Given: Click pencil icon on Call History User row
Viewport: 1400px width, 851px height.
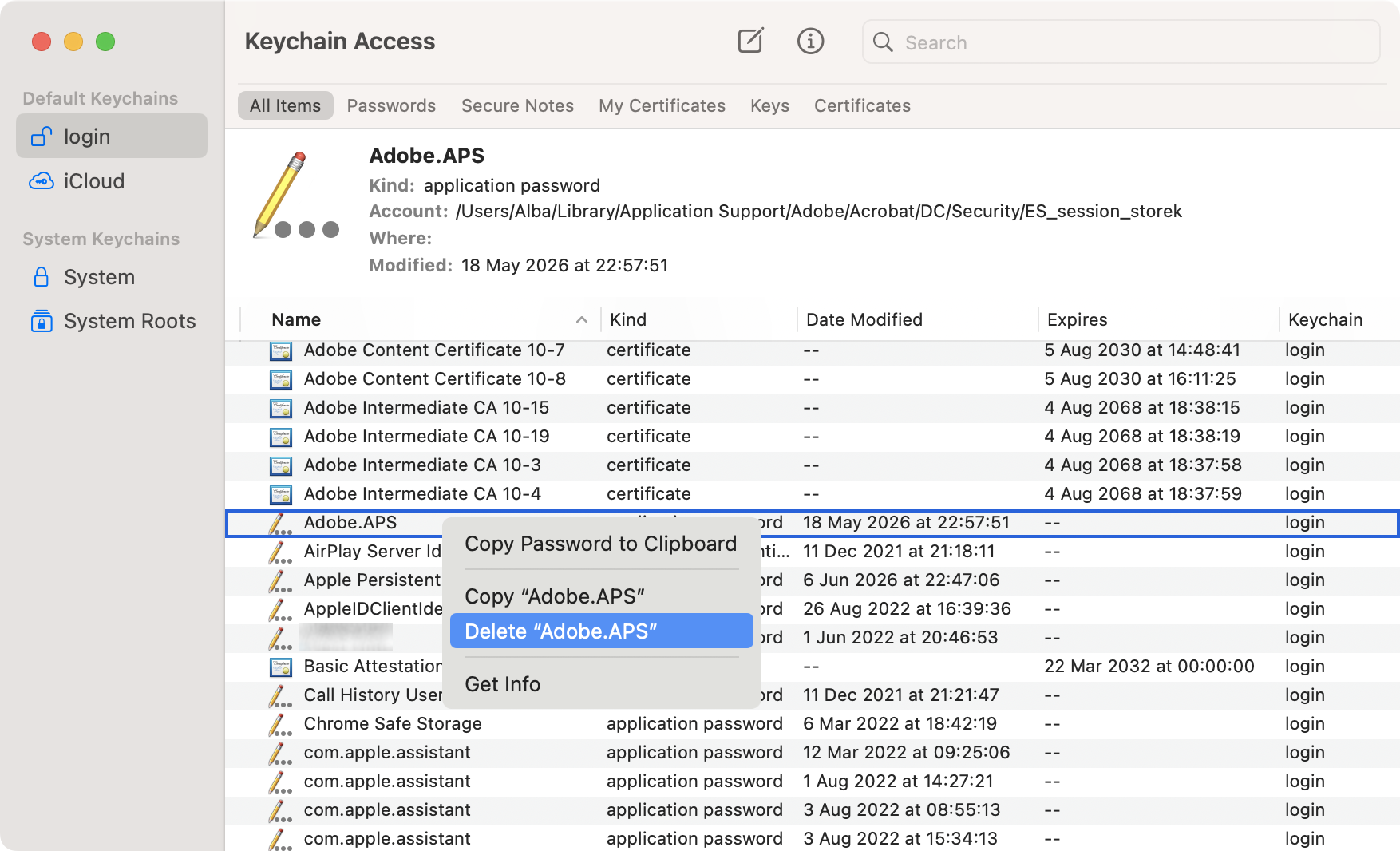Looking at the screenshot, I should tap(280, 695).
